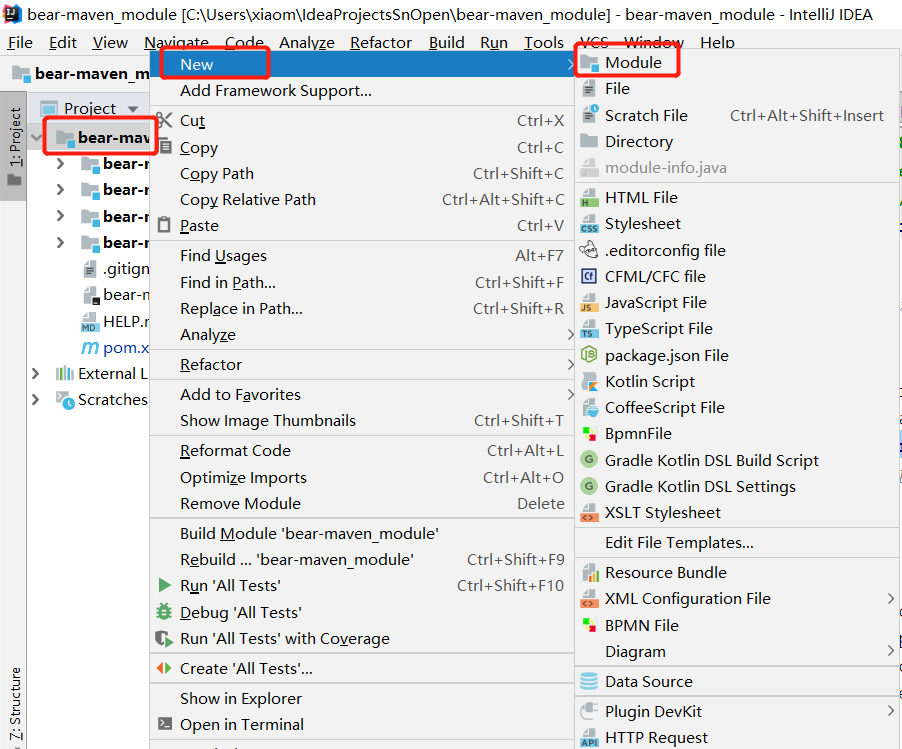Choose Add Framework Support...
This screenshot has width=902, height=749.
click(x=362, y=90)
